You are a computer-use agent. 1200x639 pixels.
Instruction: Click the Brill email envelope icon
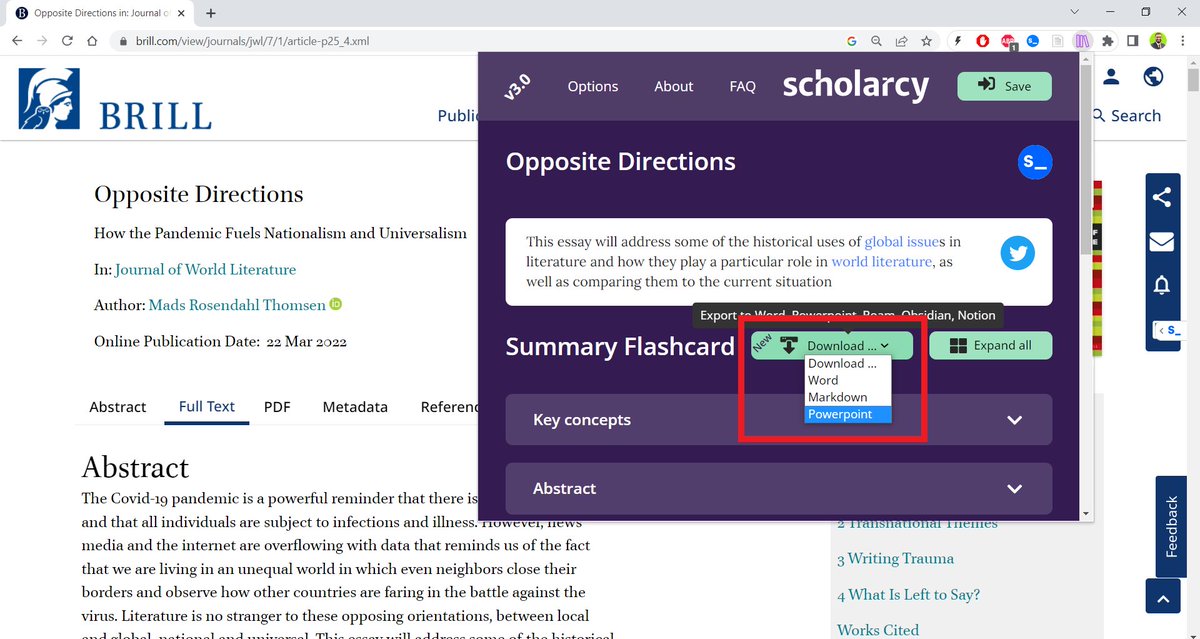click(1162, 241)
